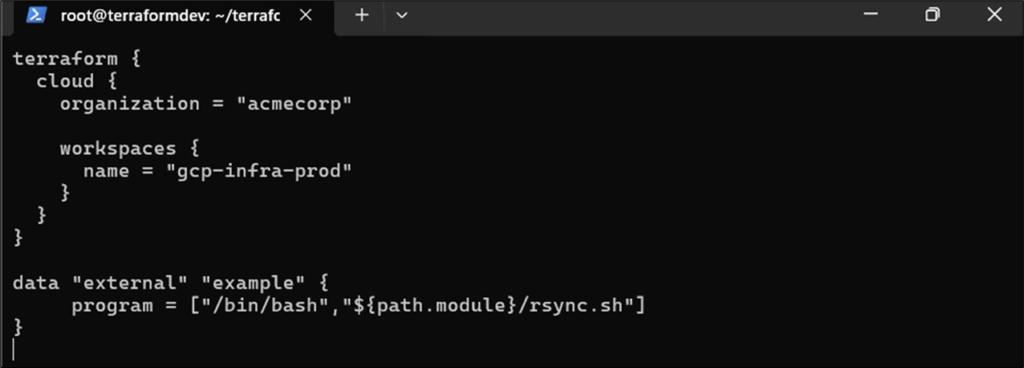
Task: Close the terminal window
Action: 994,14
